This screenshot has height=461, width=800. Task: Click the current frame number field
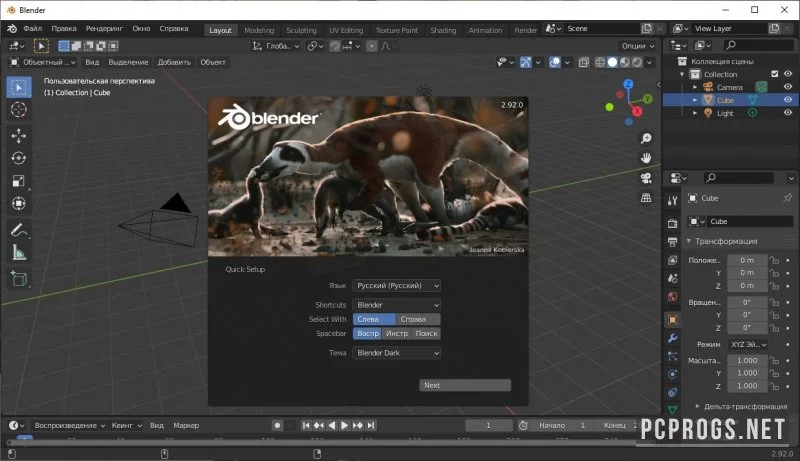coord(488,425)
